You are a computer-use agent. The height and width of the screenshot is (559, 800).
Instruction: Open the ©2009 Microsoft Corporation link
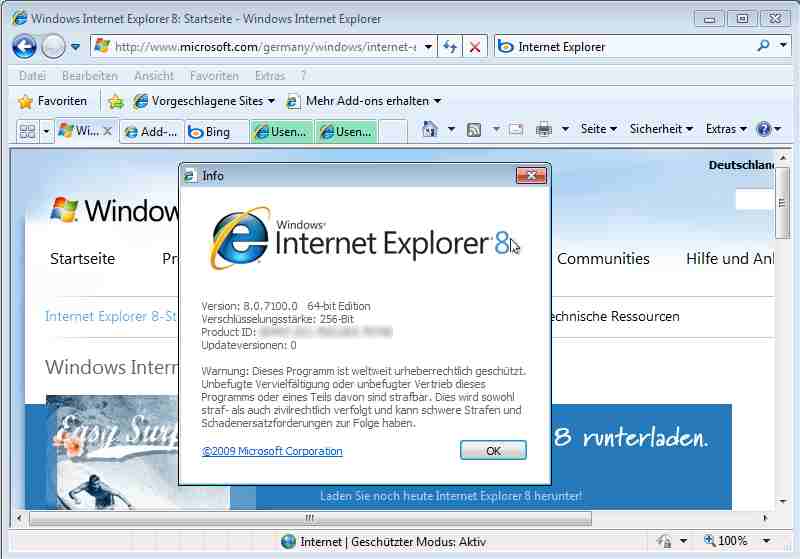(x=272, y=451)
